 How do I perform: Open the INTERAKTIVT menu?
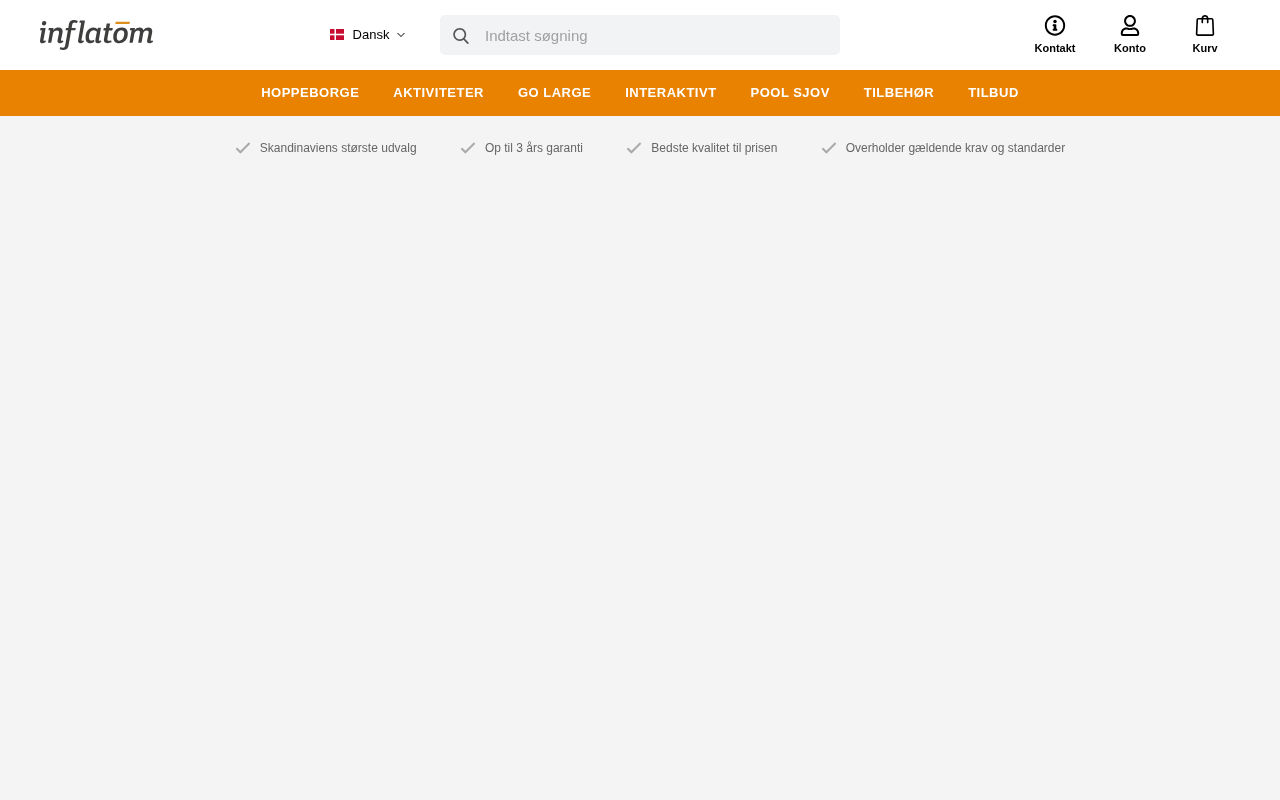click(x=671, y=93)
